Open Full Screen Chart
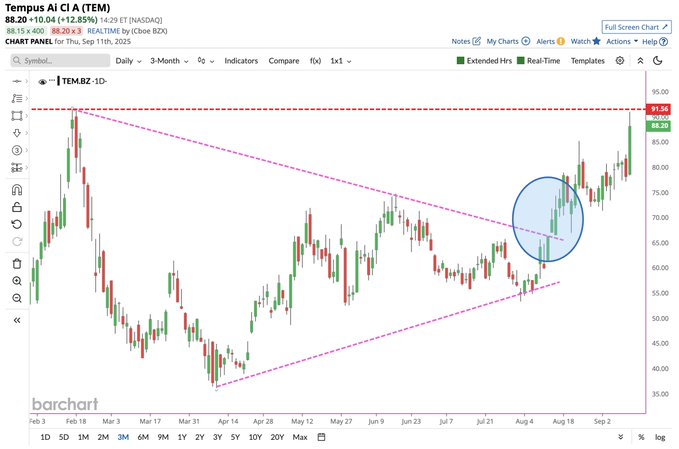 [636, 27]
